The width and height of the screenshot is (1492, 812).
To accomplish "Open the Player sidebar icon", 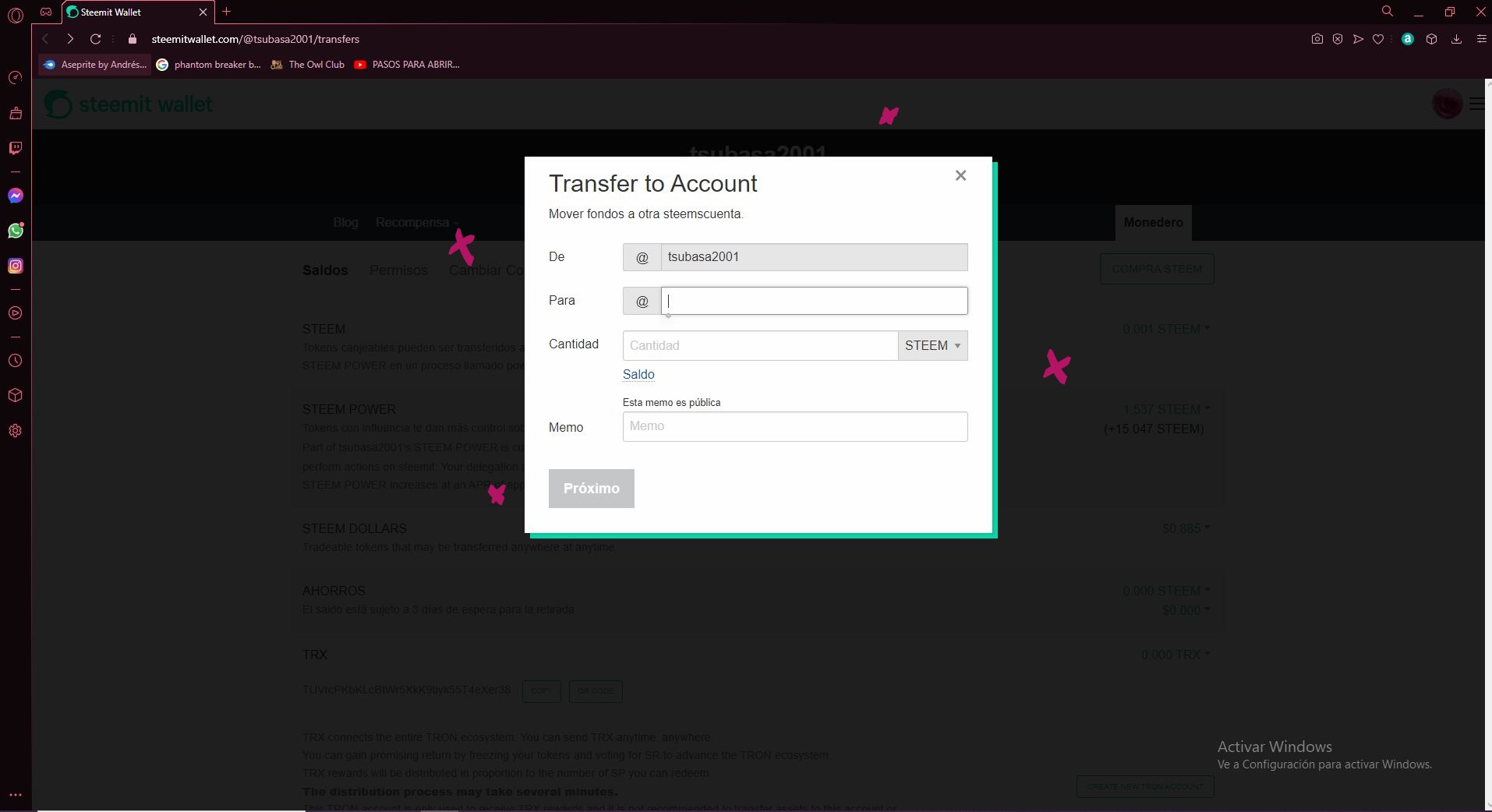I will click(15, 313).
